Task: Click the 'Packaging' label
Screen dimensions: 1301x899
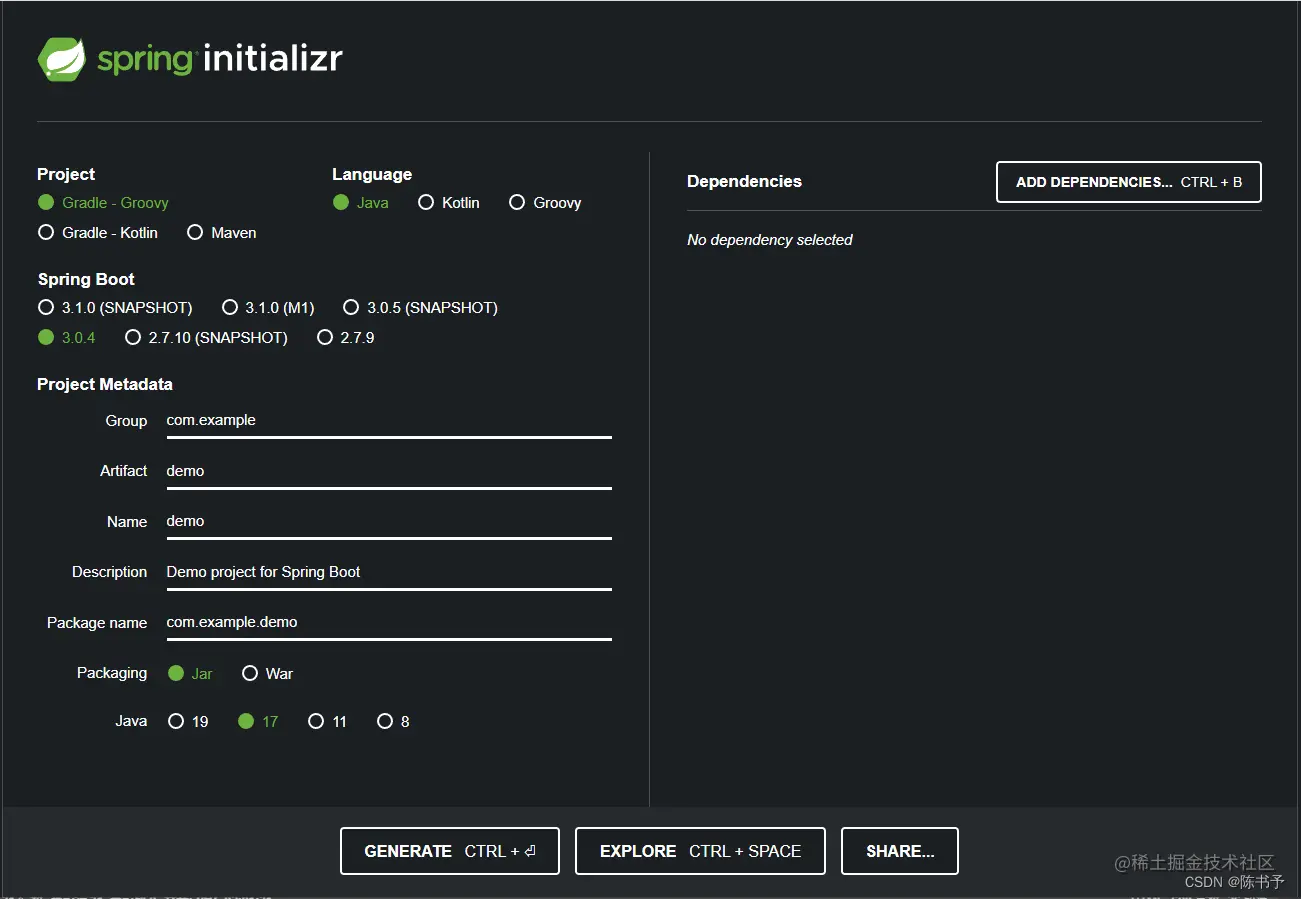Action: pyautogui.click(x=112, y=673)
